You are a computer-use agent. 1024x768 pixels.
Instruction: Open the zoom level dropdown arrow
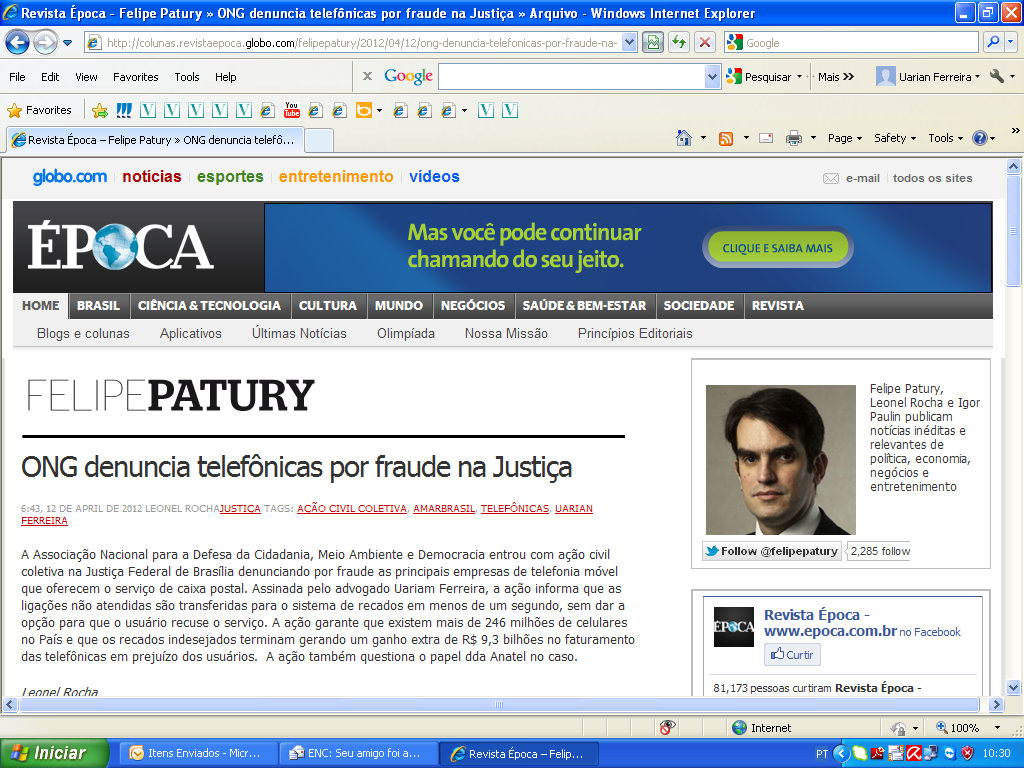(997, 728)
